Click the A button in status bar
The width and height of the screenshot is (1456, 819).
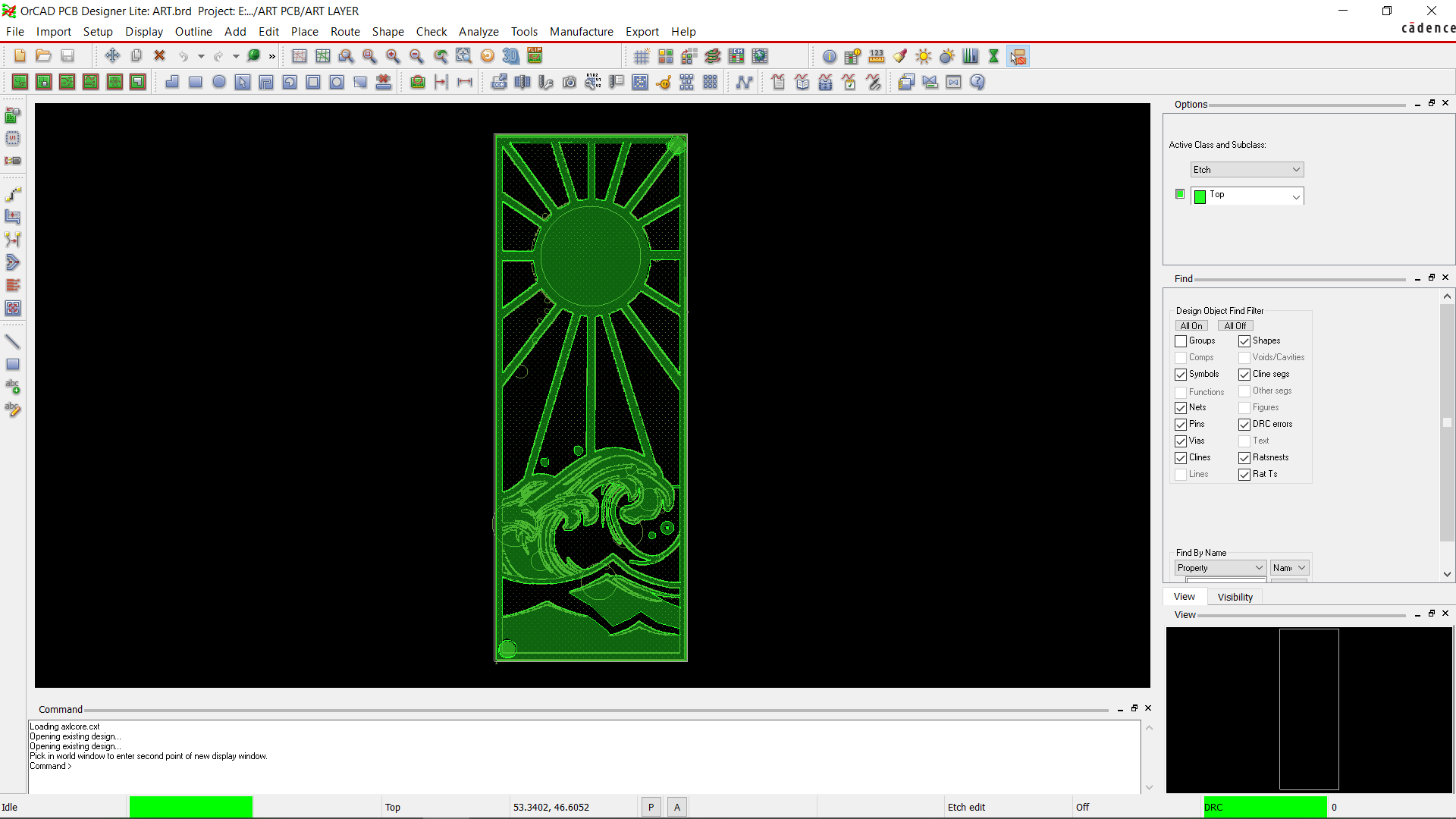(677, 808)
